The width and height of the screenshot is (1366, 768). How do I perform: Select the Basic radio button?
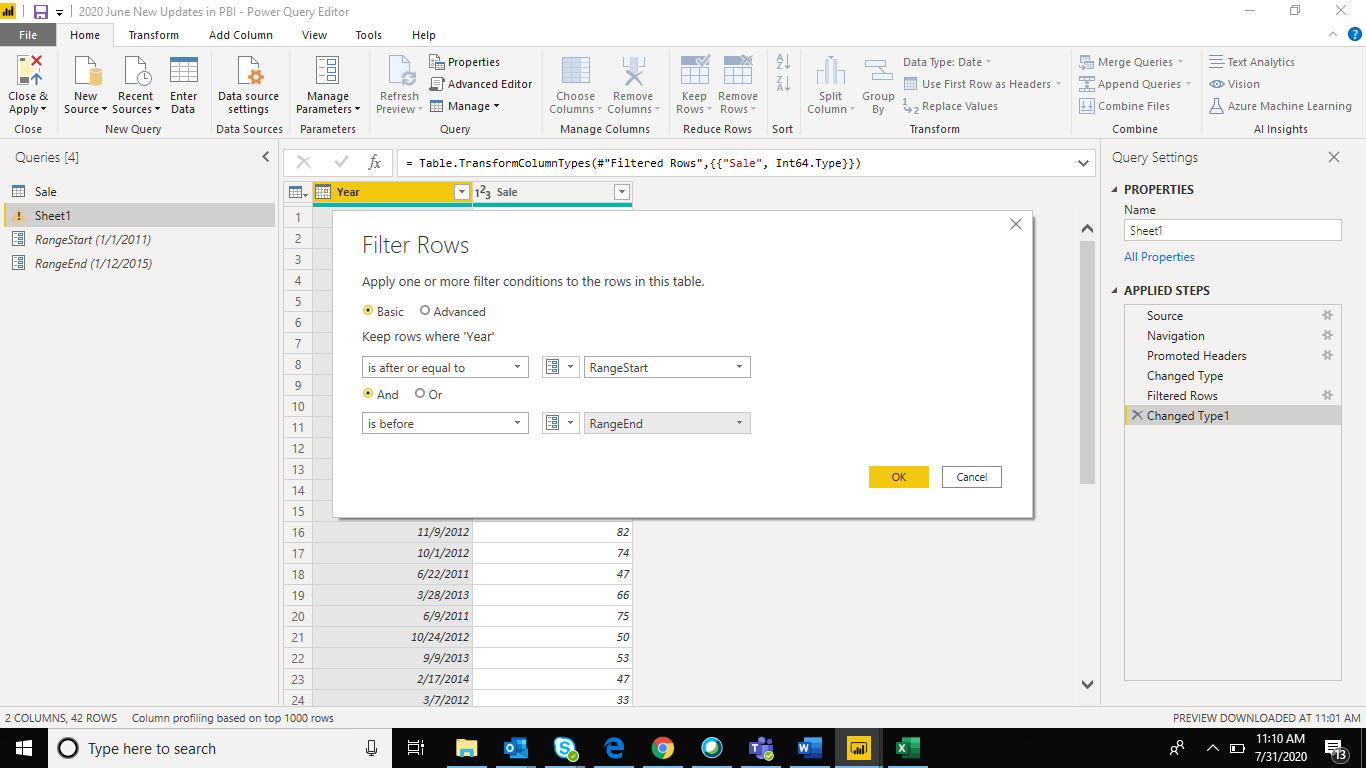[368, 311]
